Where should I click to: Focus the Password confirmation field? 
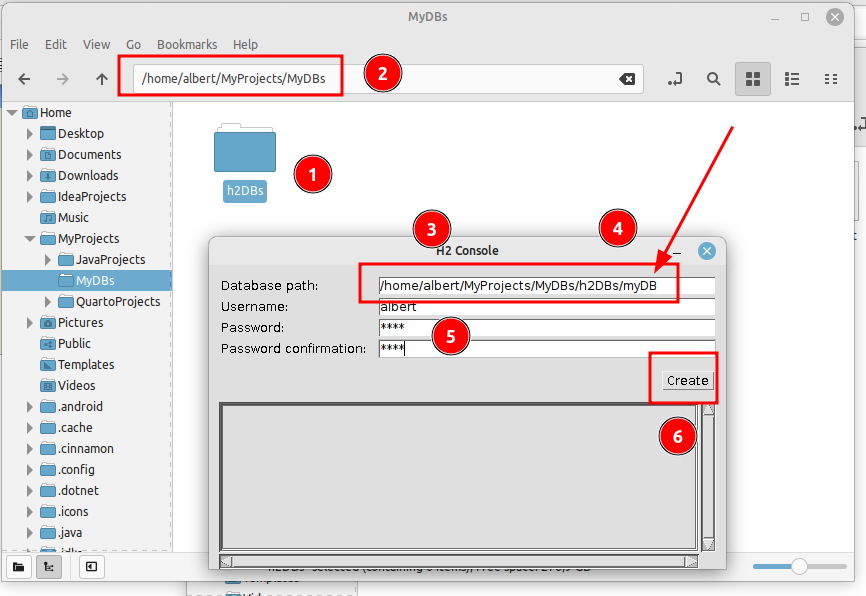547,349
